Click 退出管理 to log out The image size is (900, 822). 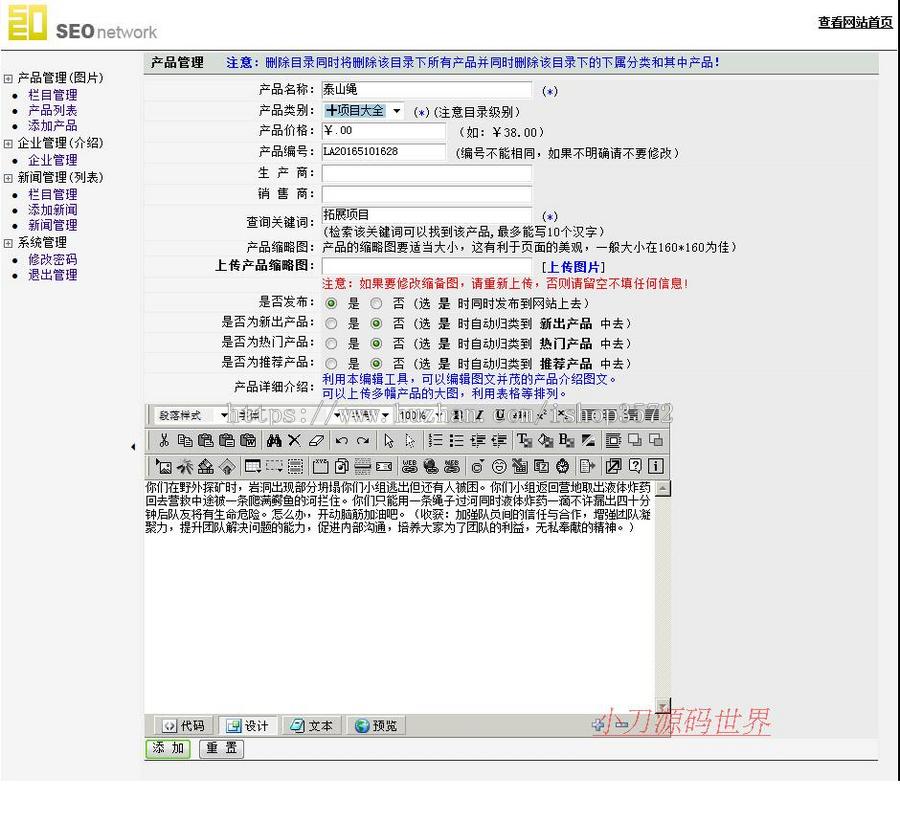53,275
